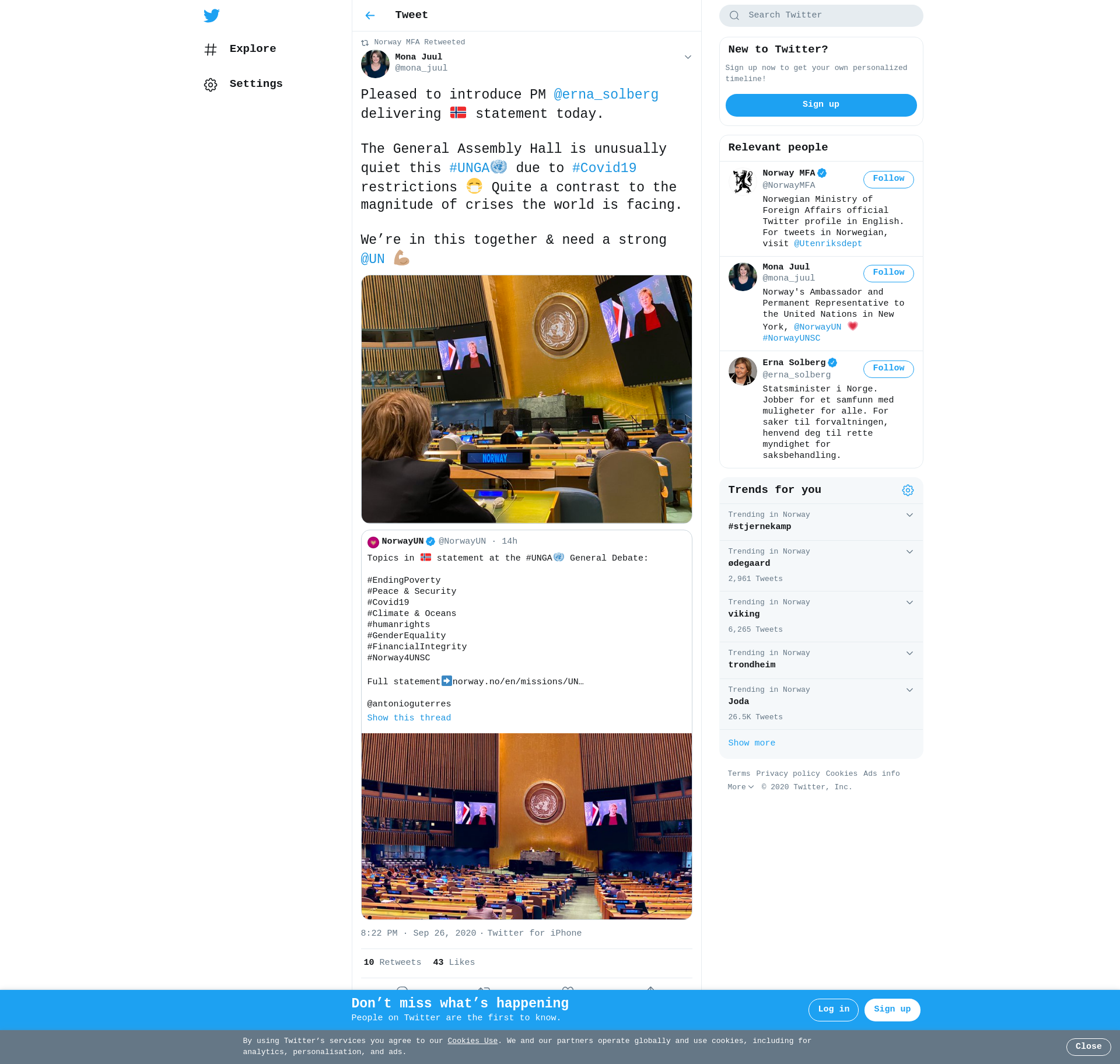Viewport: 1120px width, 1064px height.
Task: Click Norway MFA verified badge
Action: point(822,173)
